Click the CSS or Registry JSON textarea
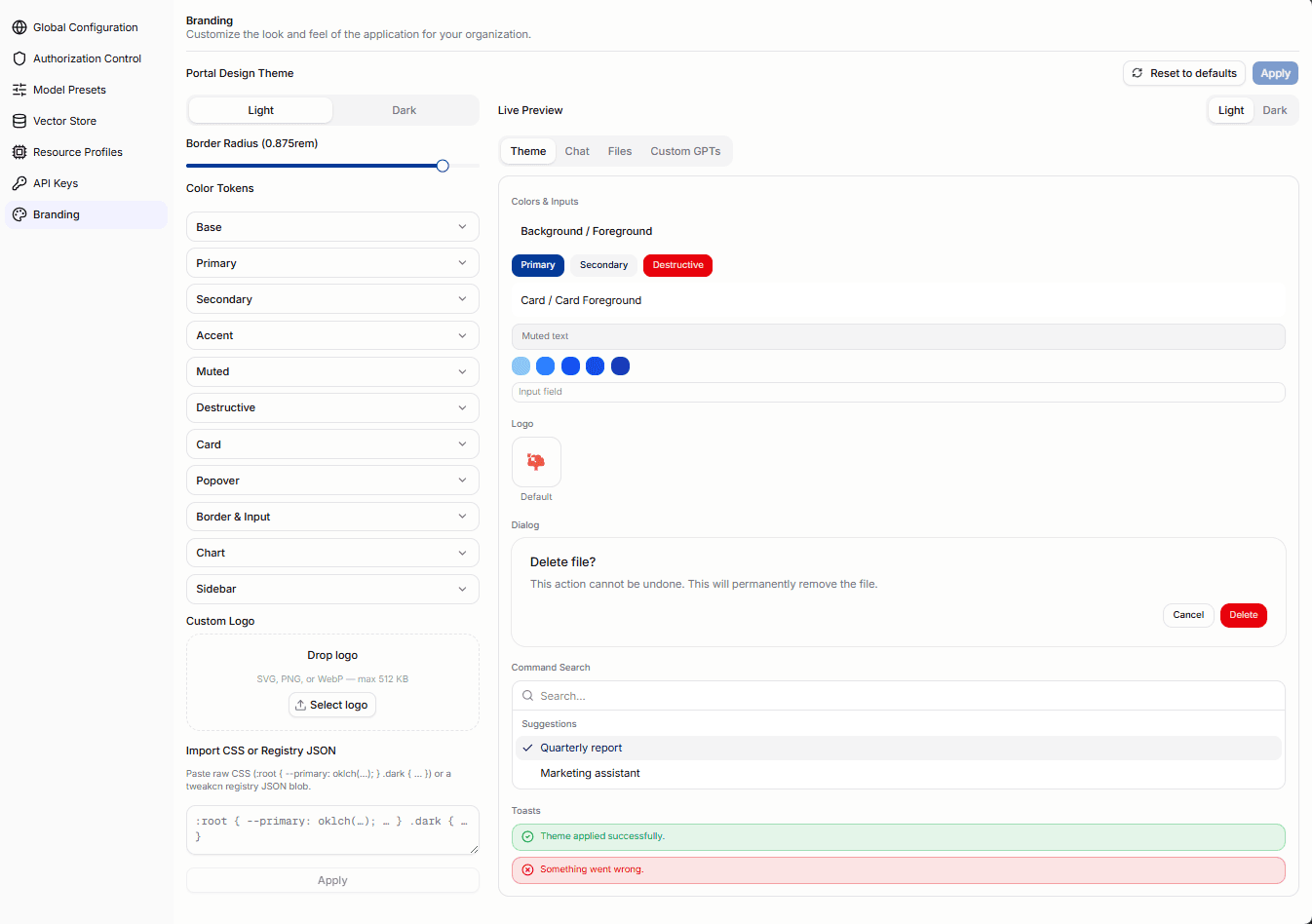Image resolution: width=1312 pixels, height=924 pixels. [332, 829]
